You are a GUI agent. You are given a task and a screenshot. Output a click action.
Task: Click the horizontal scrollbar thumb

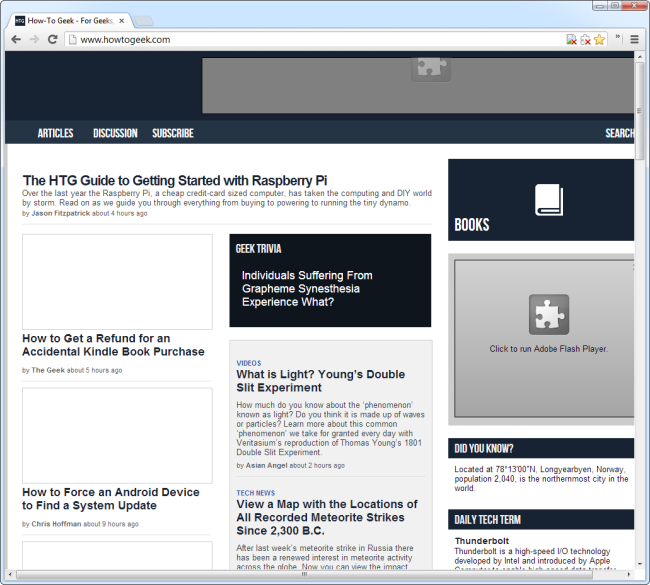[x=304, y=574]
